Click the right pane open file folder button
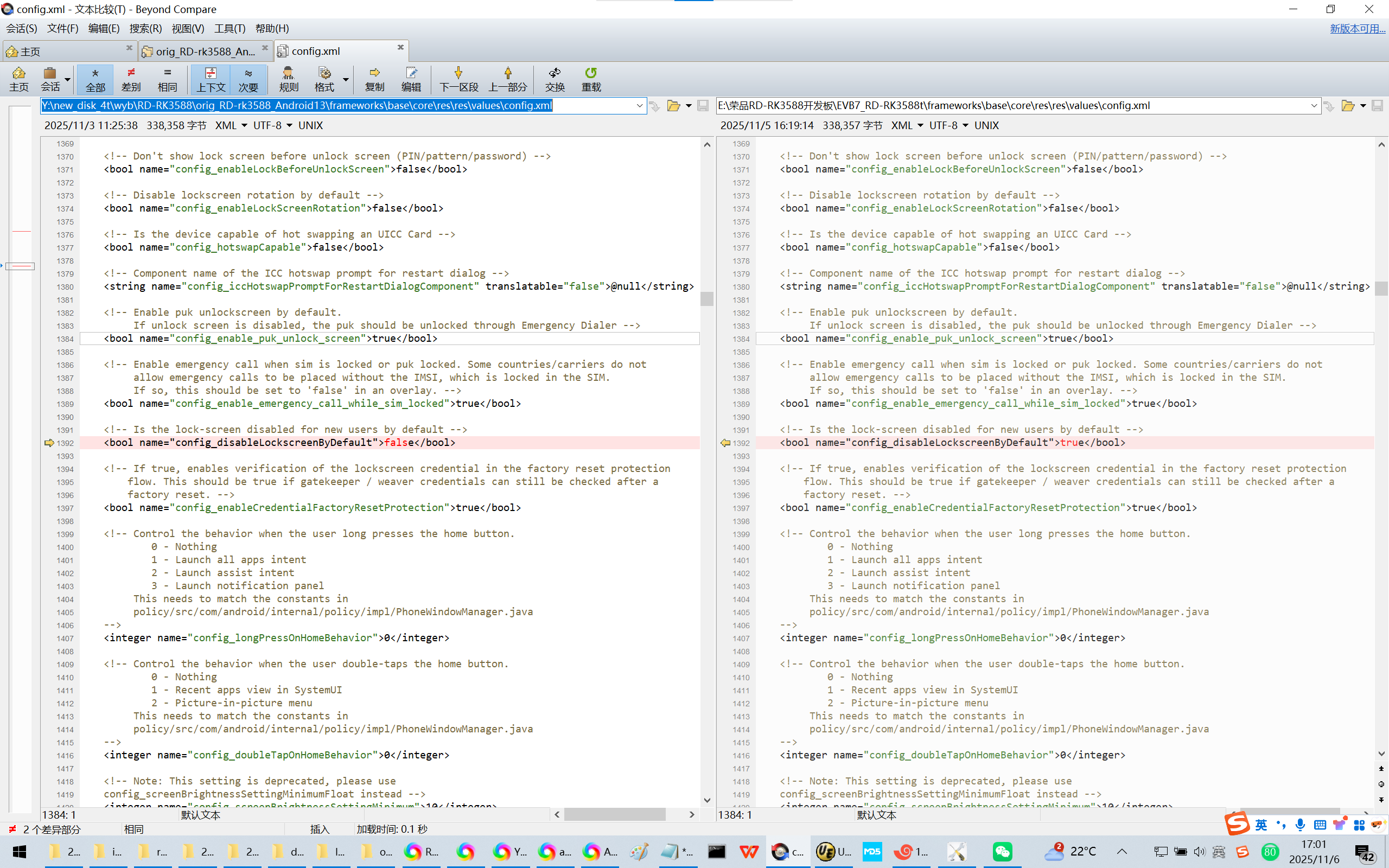1389x868 pixels. (x=1348, y=106)
